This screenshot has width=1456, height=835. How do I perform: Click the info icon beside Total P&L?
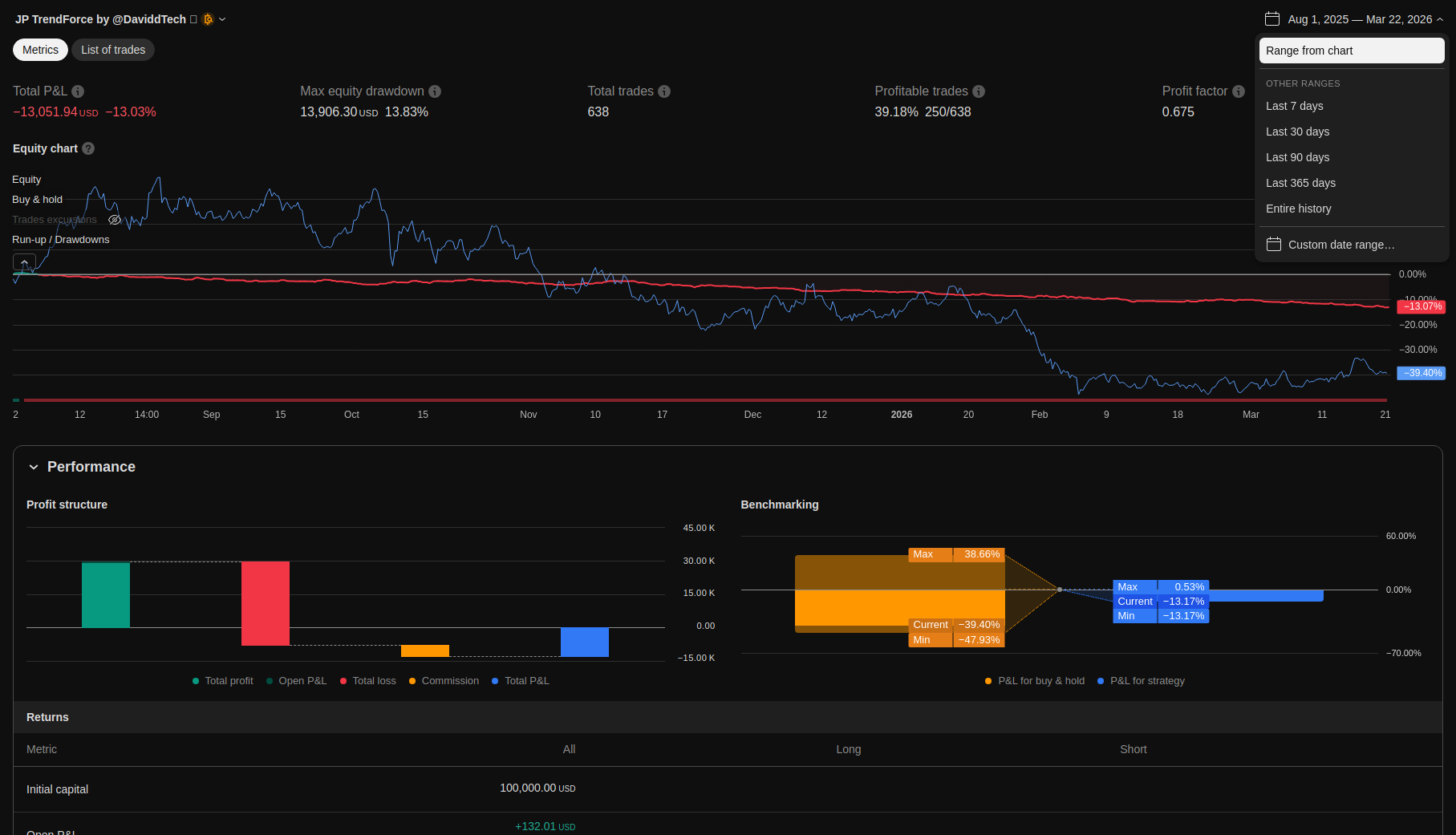click(78, 91)
